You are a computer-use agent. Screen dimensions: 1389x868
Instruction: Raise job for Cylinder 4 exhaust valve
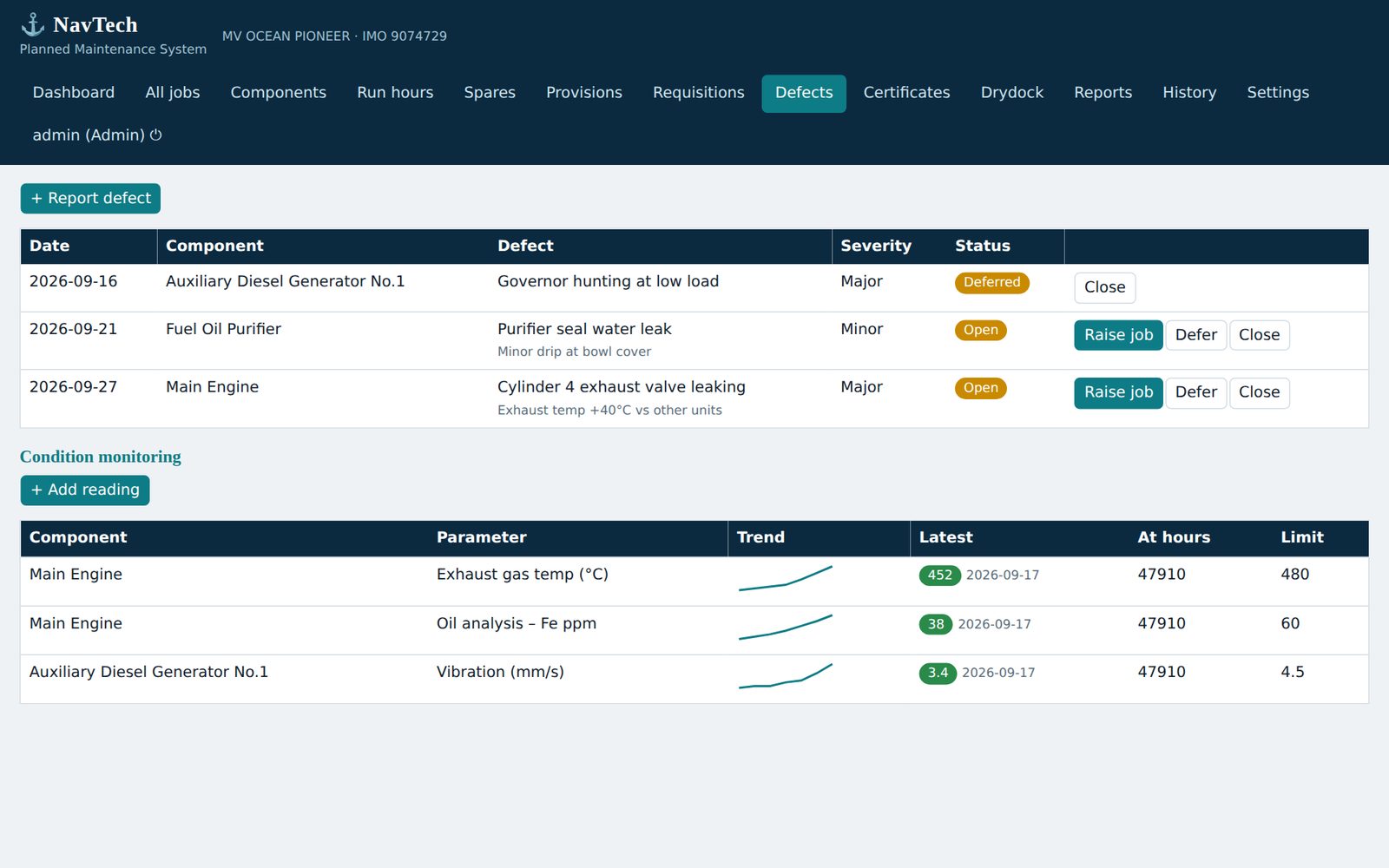1118,392
